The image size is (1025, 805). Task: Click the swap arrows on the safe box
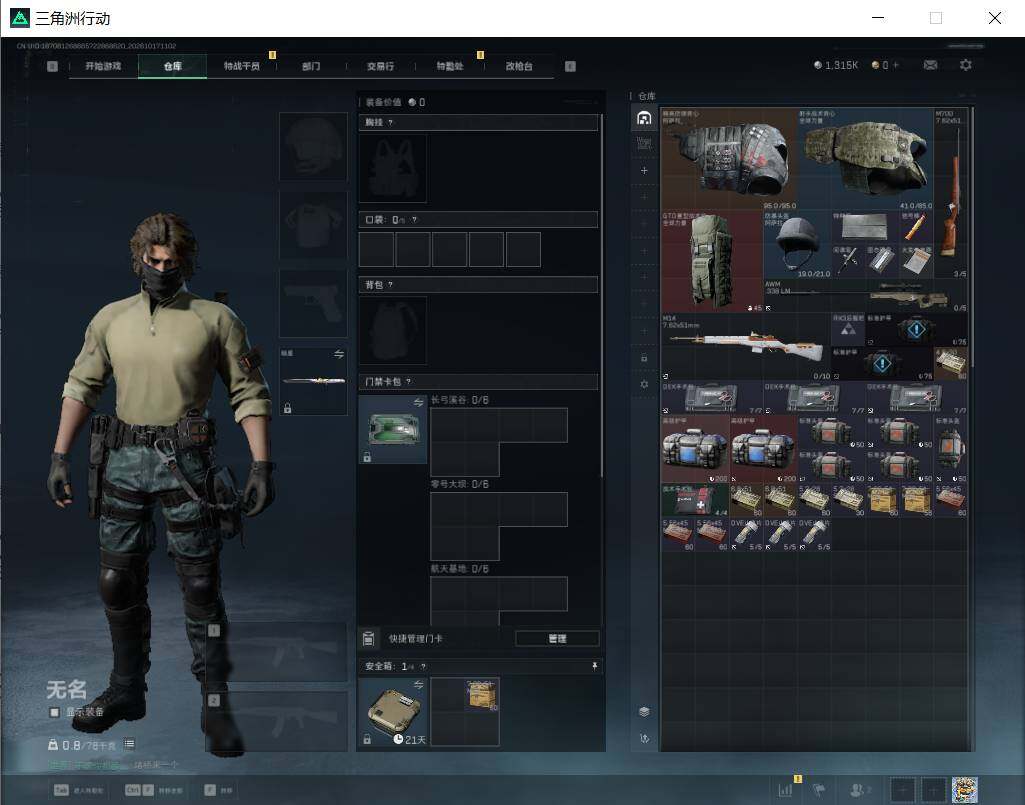click(x=418, y=685)
